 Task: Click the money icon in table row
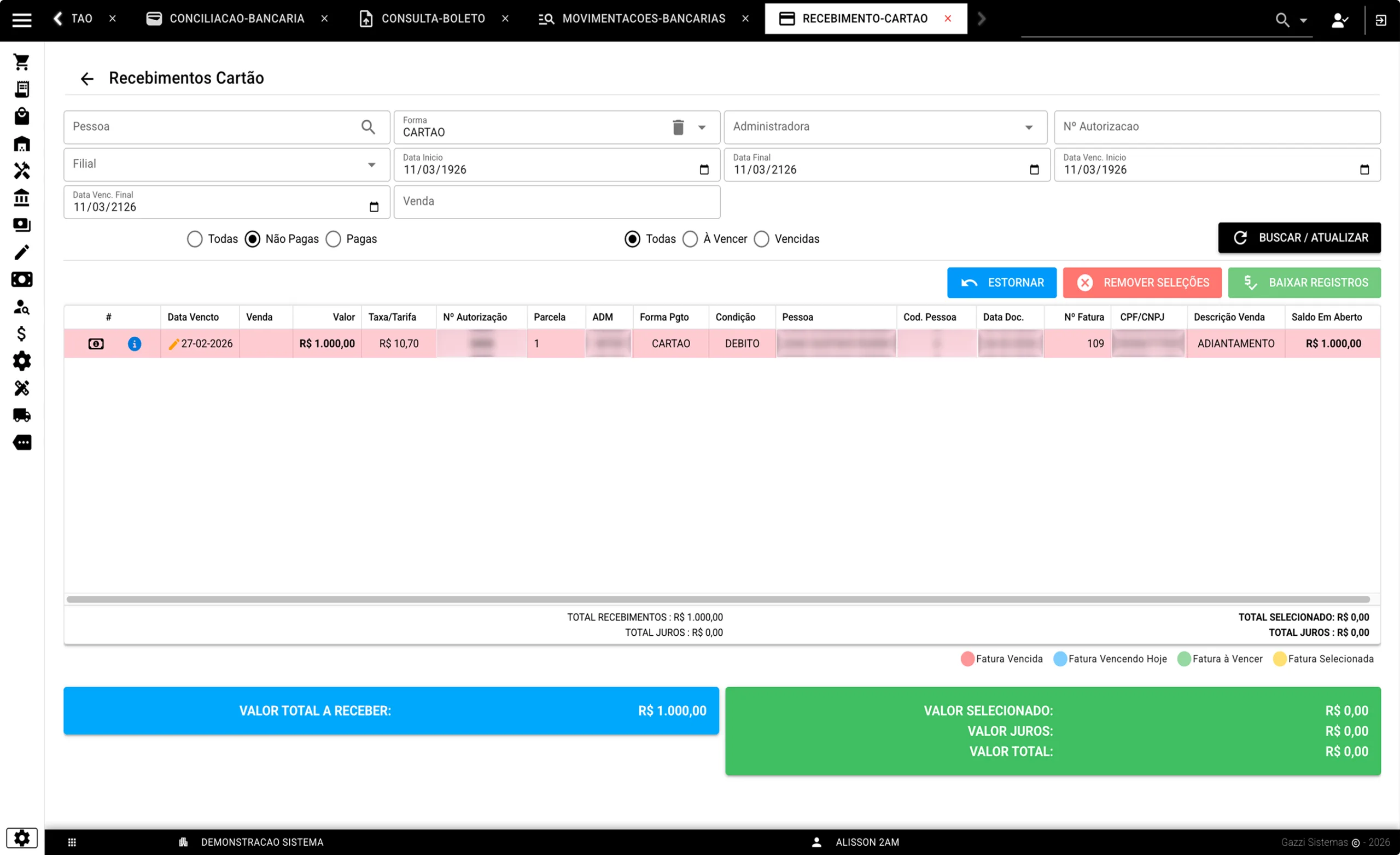(x=96, y=344)
